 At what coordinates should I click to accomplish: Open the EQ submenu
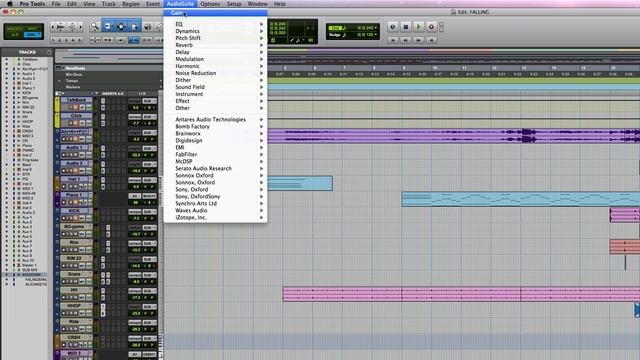click(216, 24)
